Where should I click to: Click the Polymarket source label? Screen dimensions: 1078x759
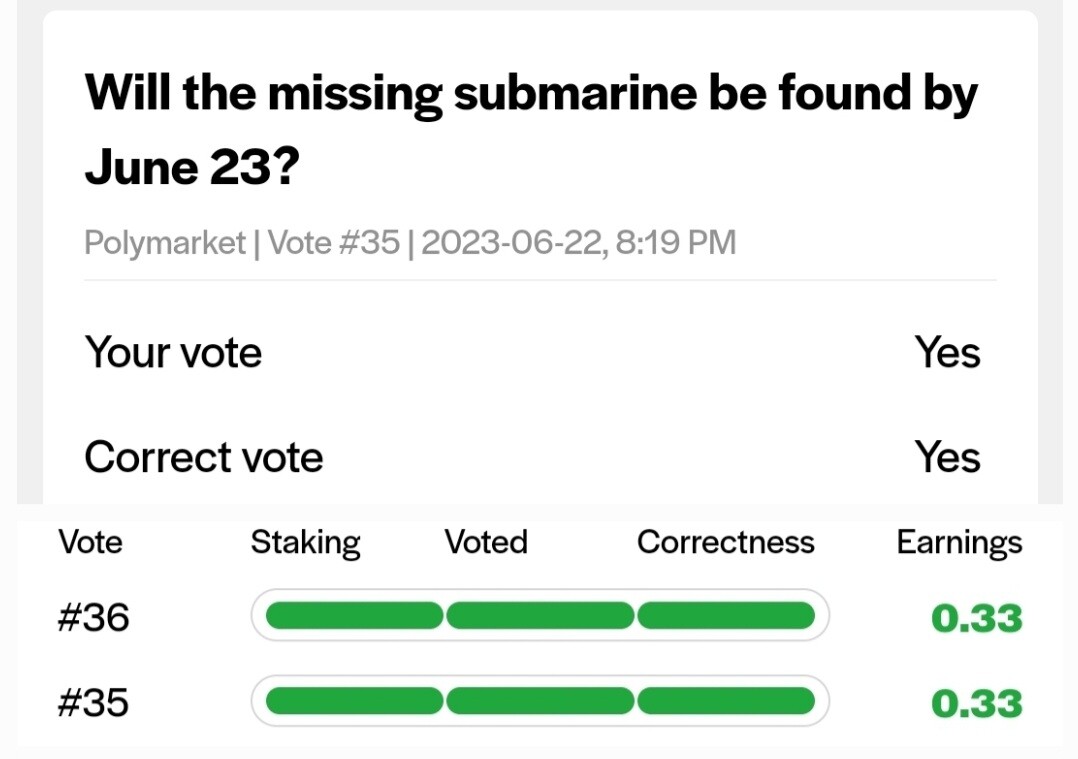pos(165,243)
